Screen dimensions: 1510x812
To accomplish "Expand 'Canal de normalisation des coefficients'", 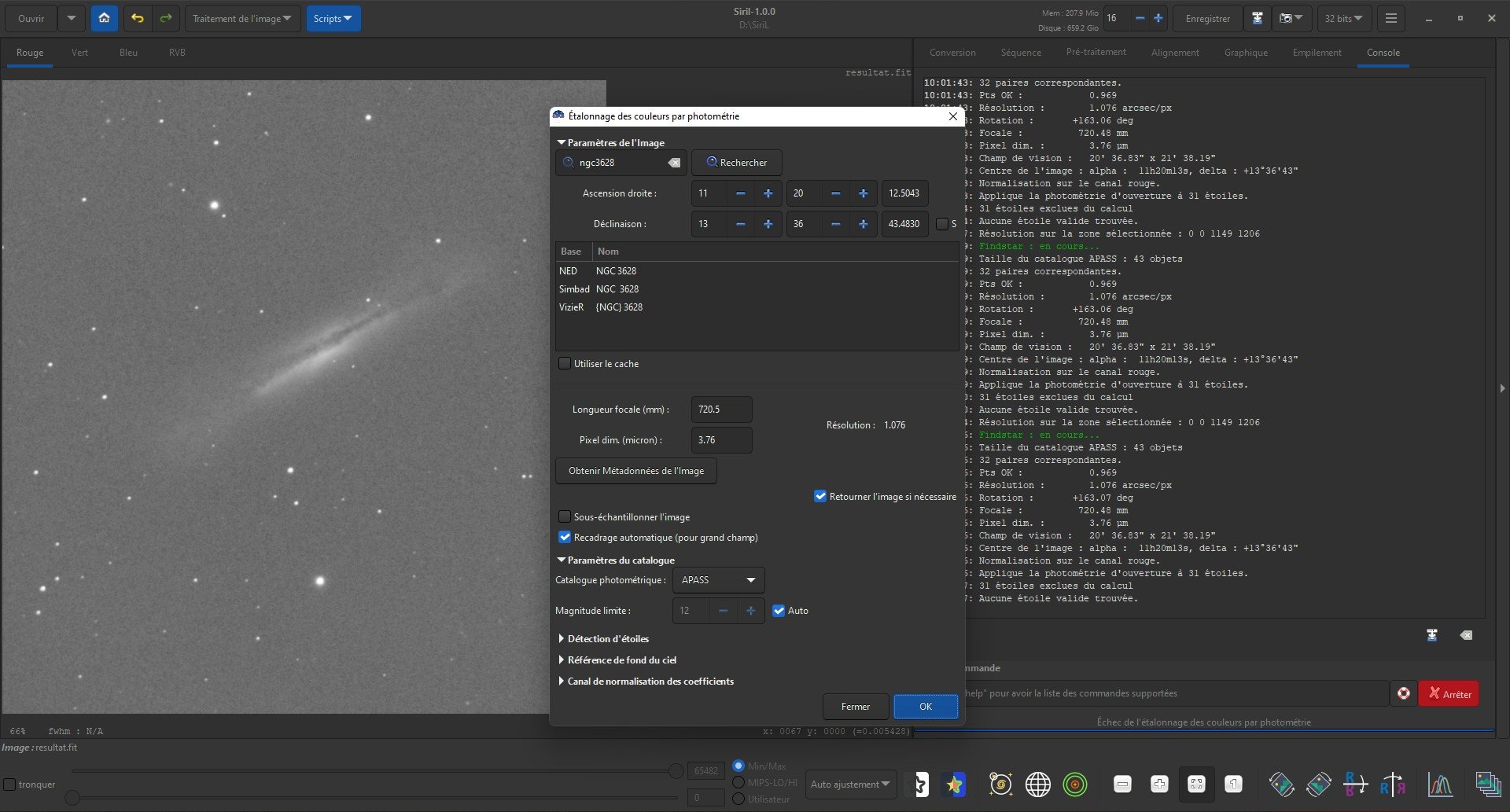I will 646,682.
